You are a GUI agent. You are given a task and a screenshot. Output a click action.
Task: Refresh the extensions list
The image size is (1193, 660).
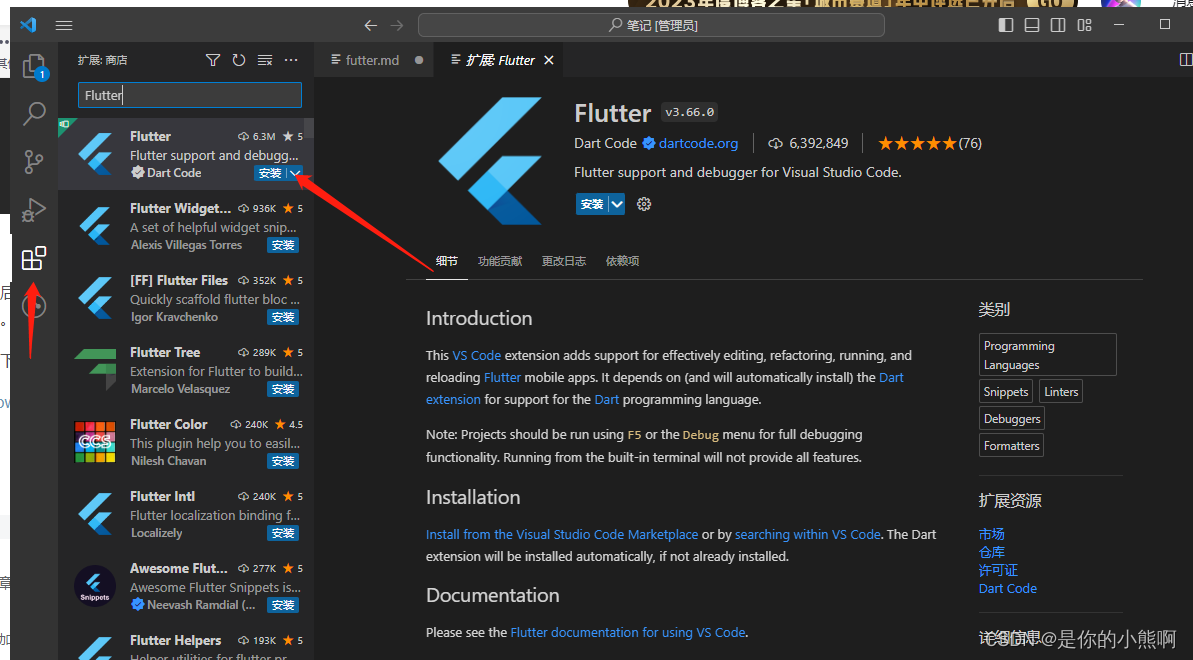(x=239, y=60)
